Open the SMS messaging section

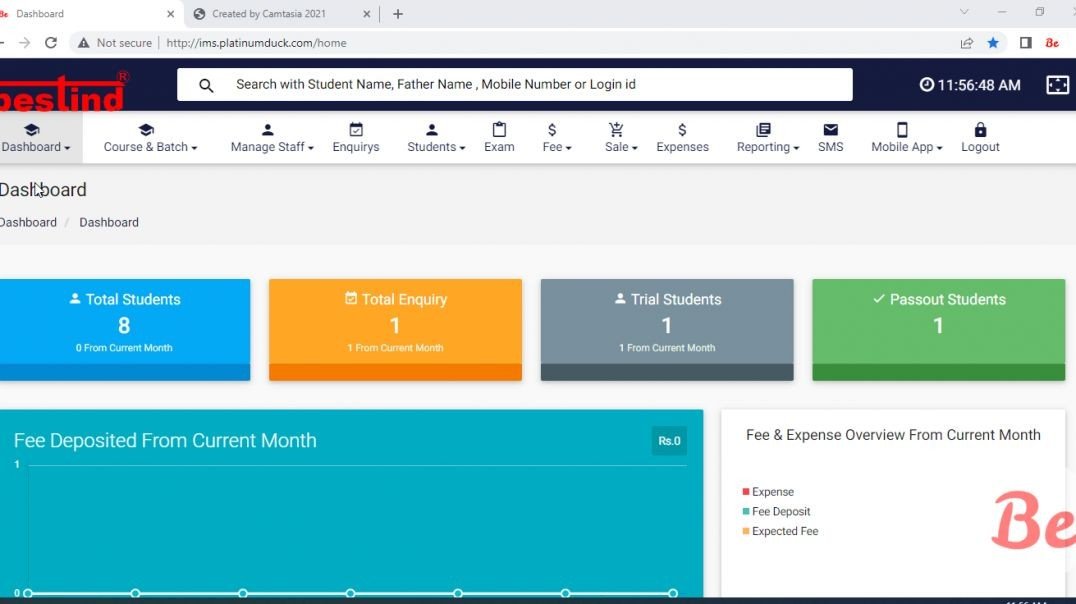click(831, 140)
